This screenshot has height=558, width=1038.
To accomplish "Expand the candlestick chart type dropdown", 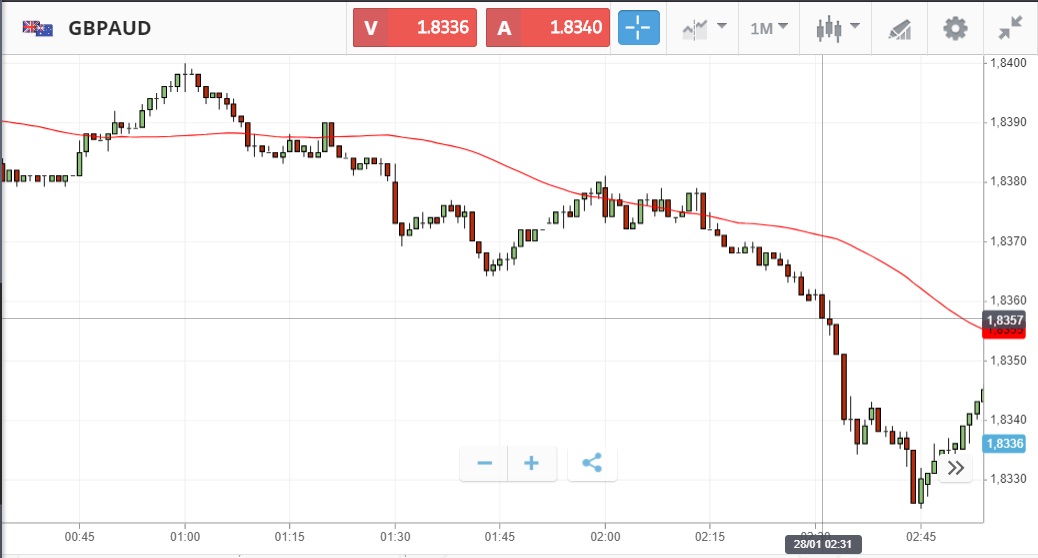I will pos(838,28).
